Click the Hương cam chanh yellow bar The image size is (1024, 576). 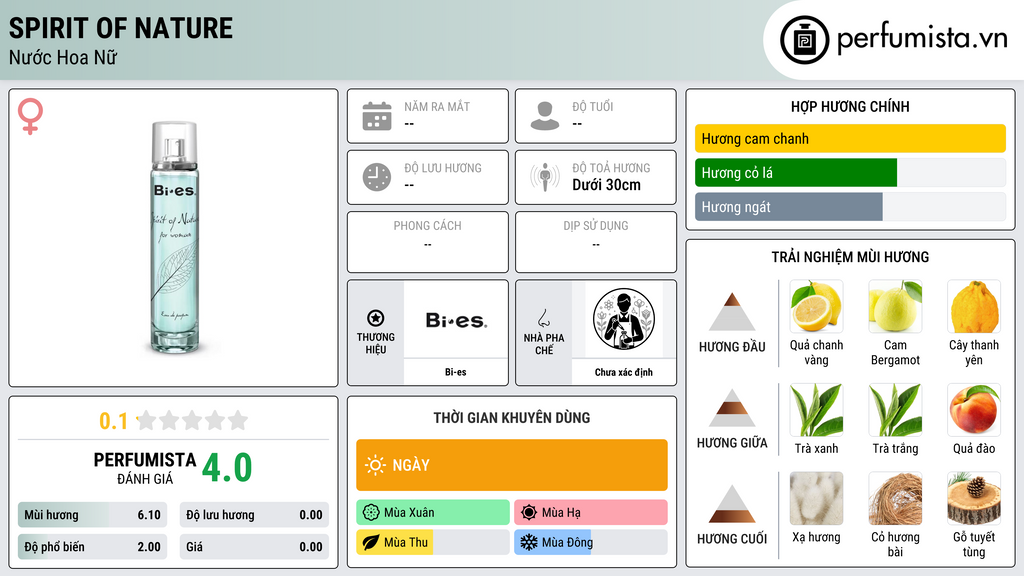[x=850, y=138]
